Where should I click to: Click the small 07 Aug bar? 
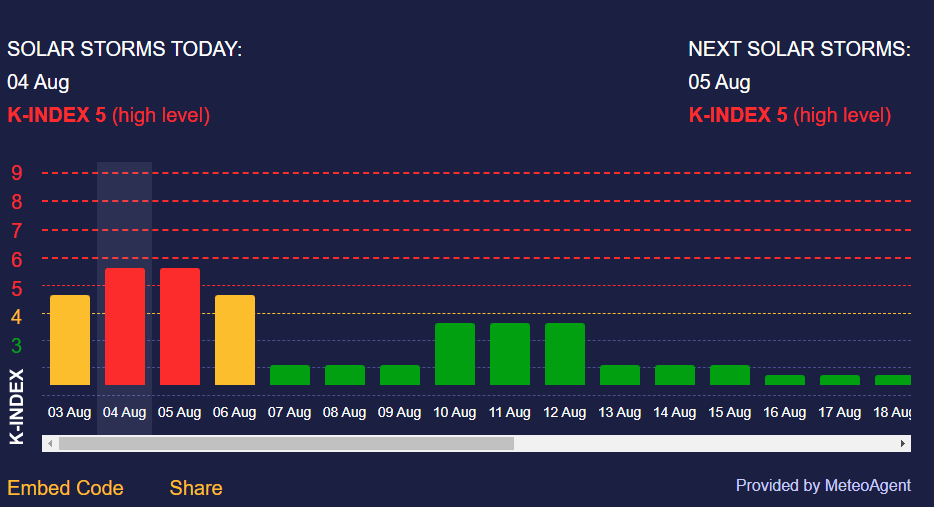290,375
